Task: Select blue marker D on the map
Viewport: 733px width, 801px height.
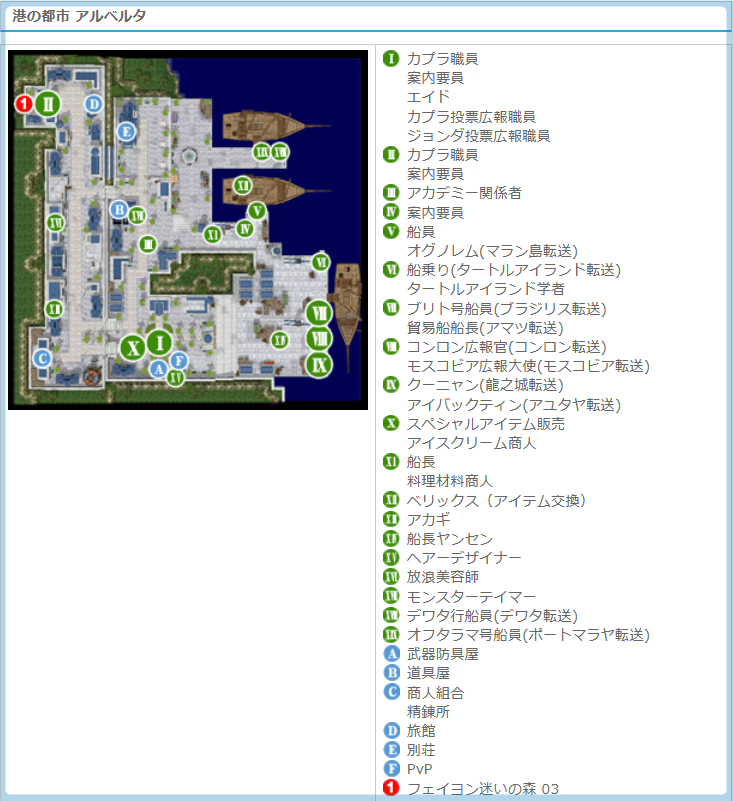Action: tap(93, 103)
